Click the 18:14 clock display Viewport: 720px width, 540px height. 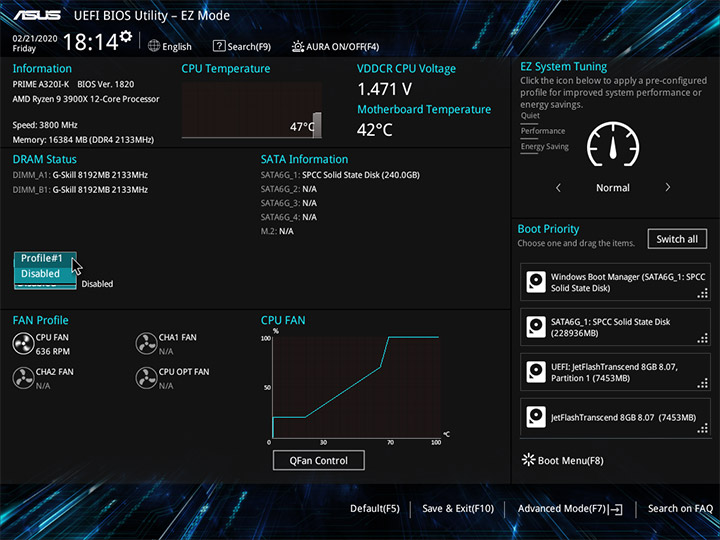point(90,42)
